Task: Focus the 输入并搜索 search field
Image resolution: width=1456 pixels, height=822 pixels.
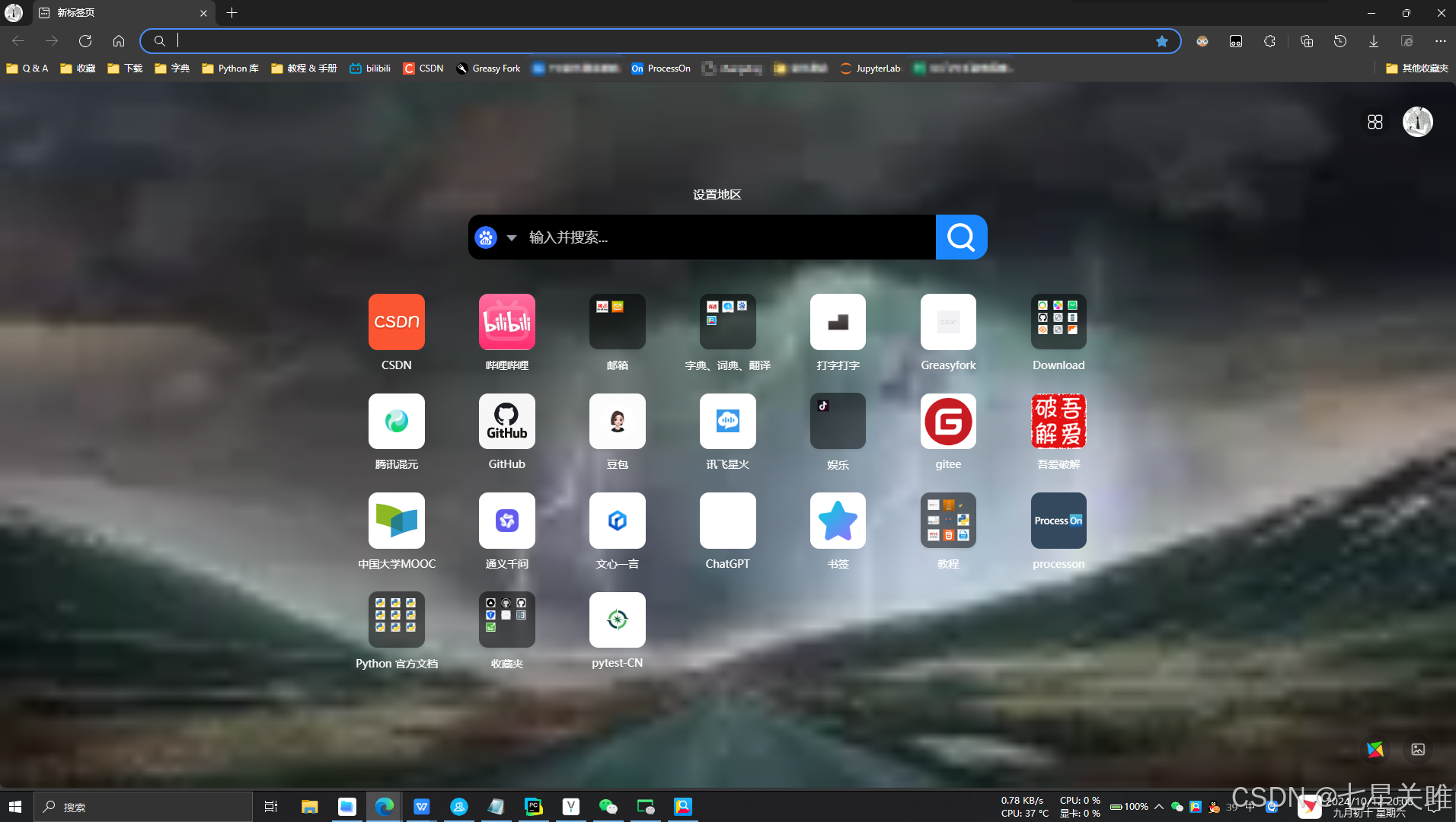Action: point(727,237)
